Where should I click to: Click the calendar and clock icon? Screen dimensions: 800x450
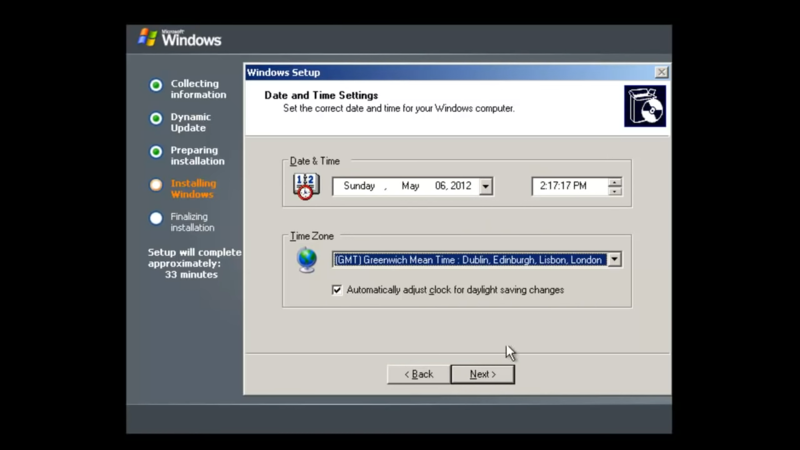click(x=306, y=186)
